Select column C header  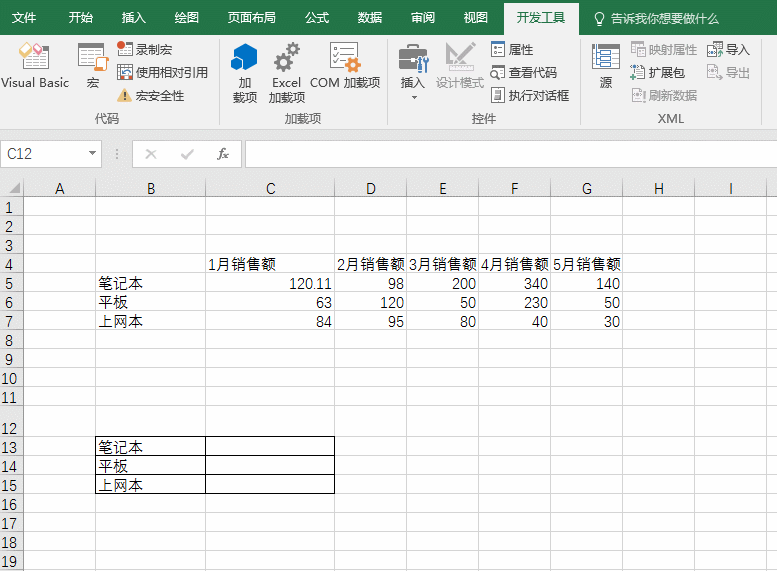pyautogui.click(x=270, y=188)
